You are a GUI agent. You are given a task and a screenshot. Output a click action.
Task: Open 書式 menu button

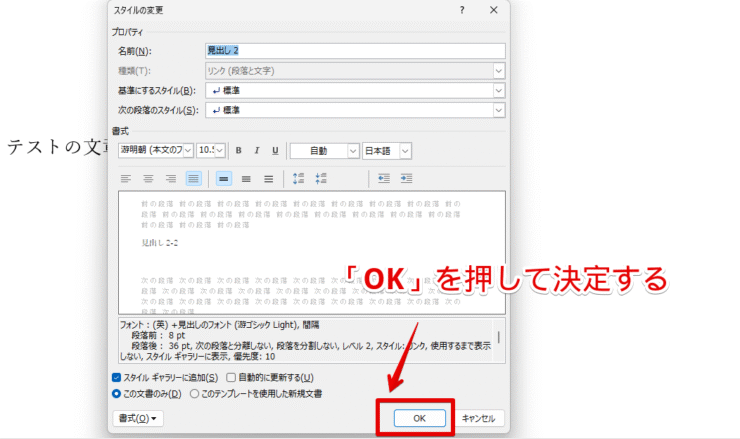[138, 418]
